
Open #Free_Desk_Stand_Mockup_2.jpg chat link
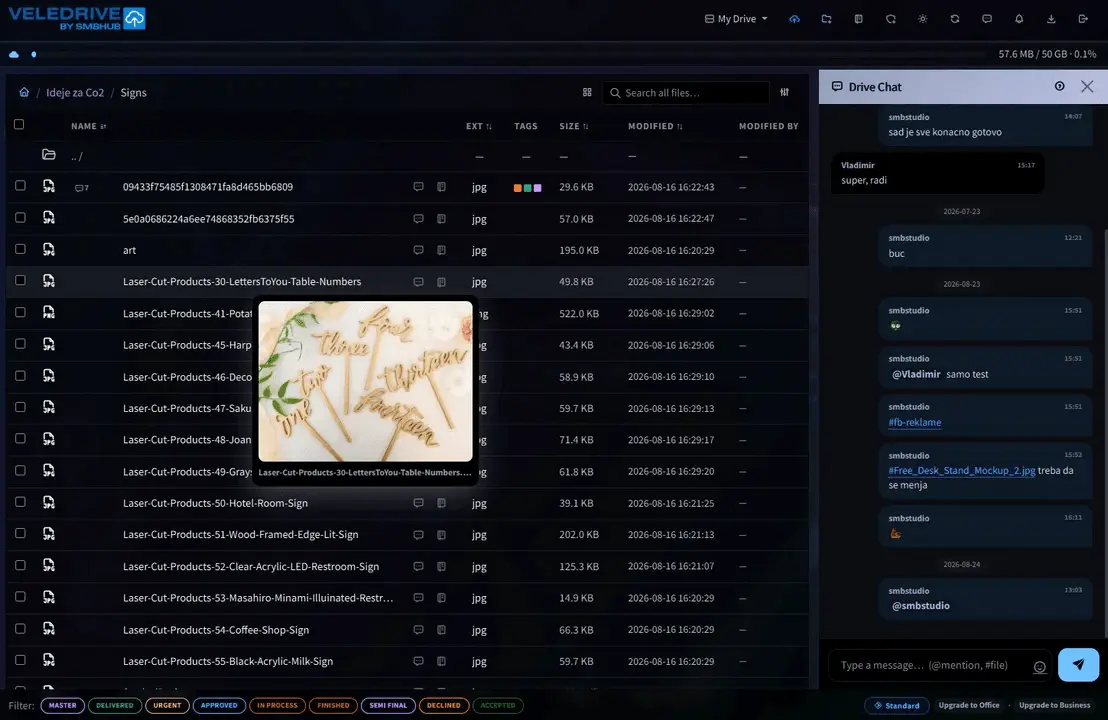click(x=962, y=471)
